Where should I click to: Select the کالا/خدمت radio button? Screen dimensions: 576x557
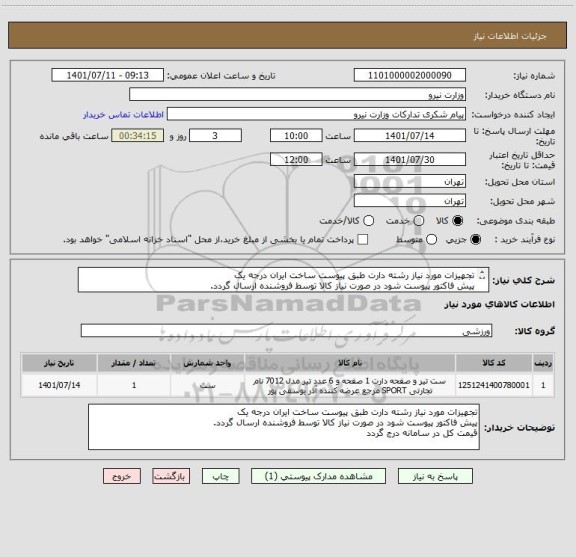[368, 220]
